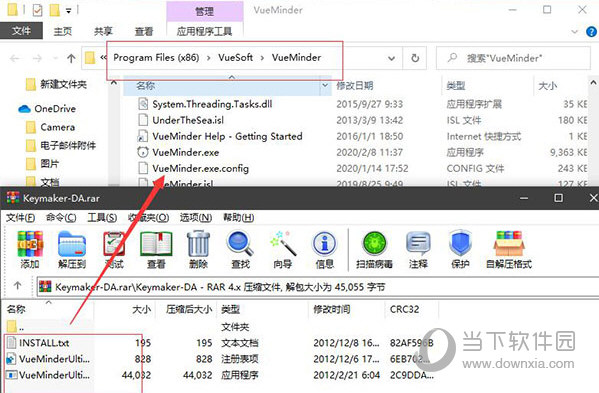Click the VueMinder.exe file icon

pyautogui.click(x=143, y=152)
